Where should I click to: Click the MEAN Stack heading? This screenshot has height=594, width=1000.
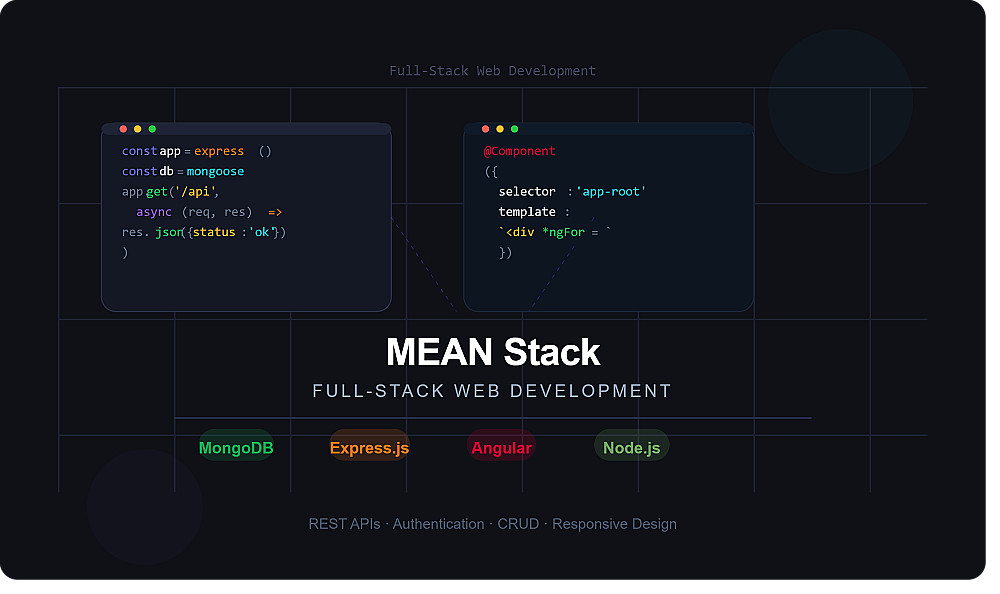(x=493, y=352)
